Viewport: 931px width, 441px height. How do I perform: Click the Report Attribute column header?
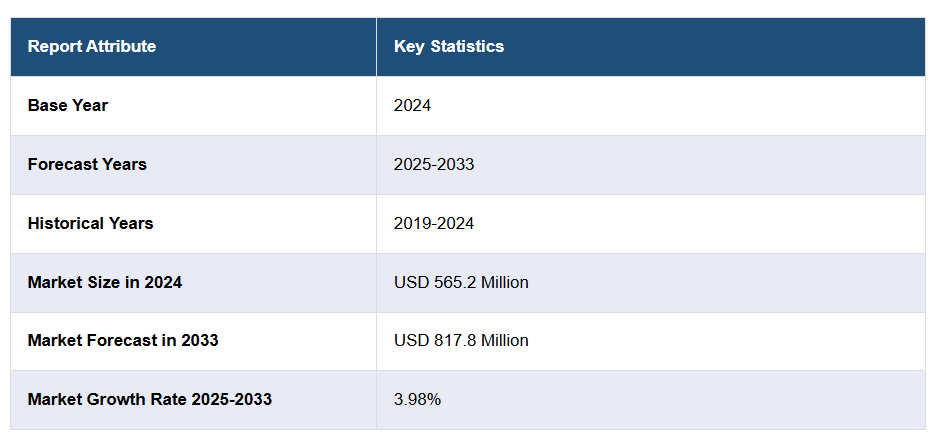coord(92,47)
